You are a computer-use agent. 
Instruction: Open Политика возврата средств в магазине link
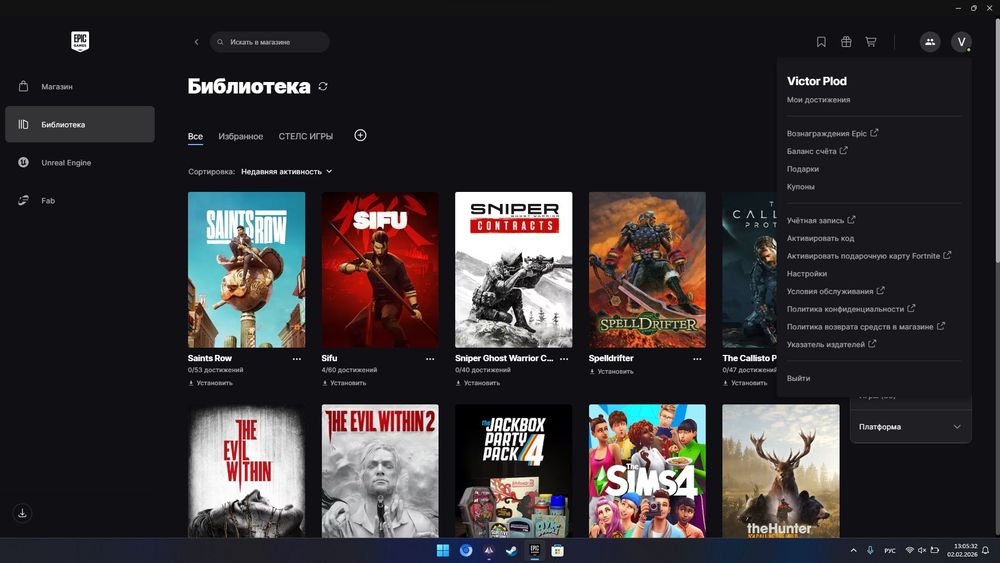[865, 326]
